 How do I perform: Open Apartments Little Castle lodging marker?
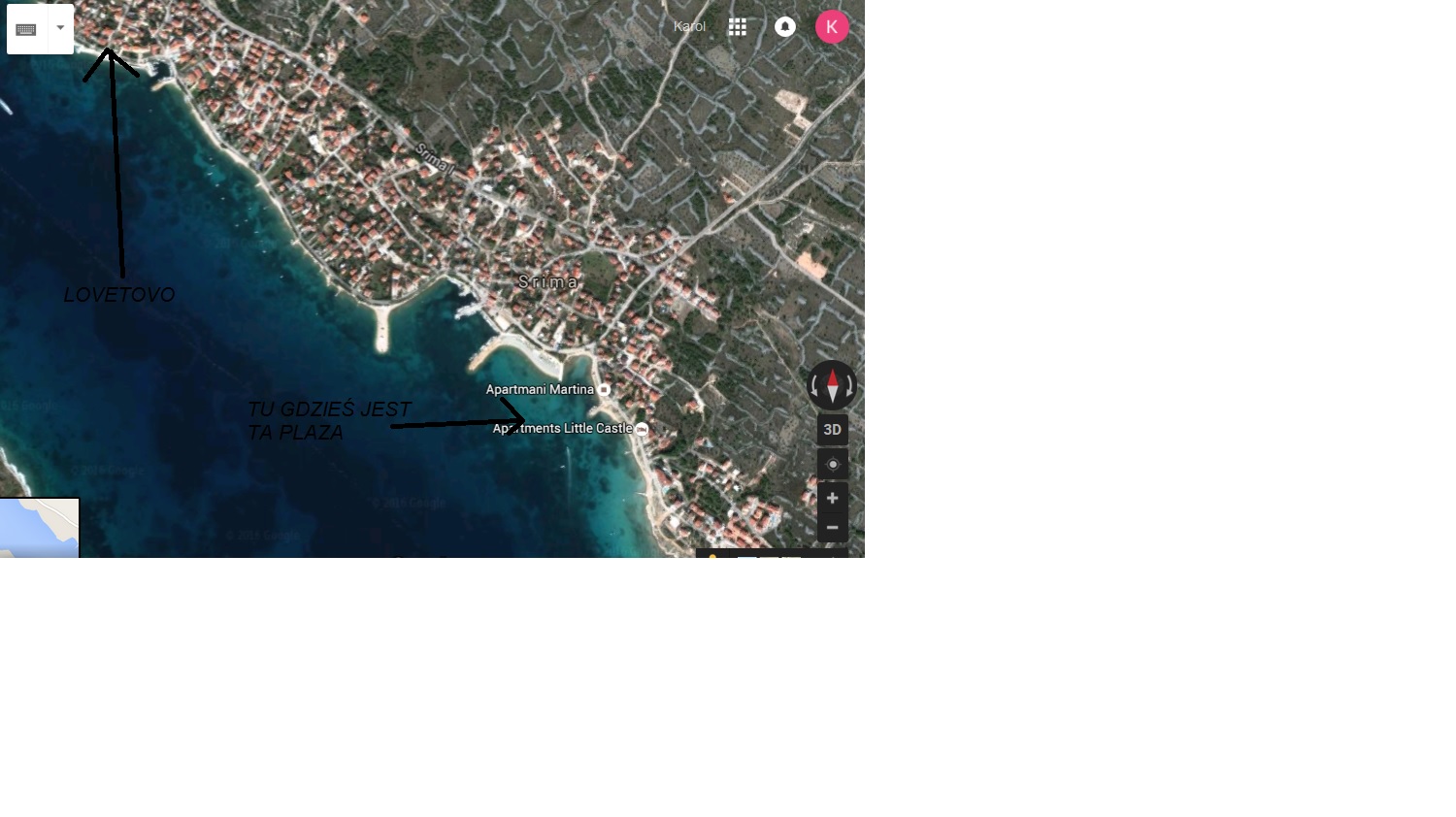click(x=642, y=429)
